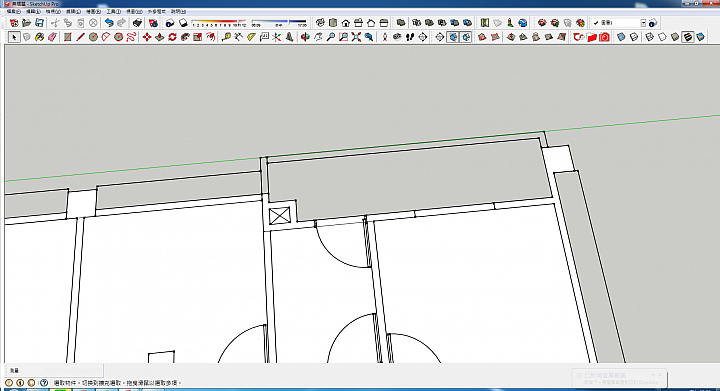Image resolution: width=720 pixels, height=391 pixels.
Task: Click the geo-location status icon
Action: [9, 382]
